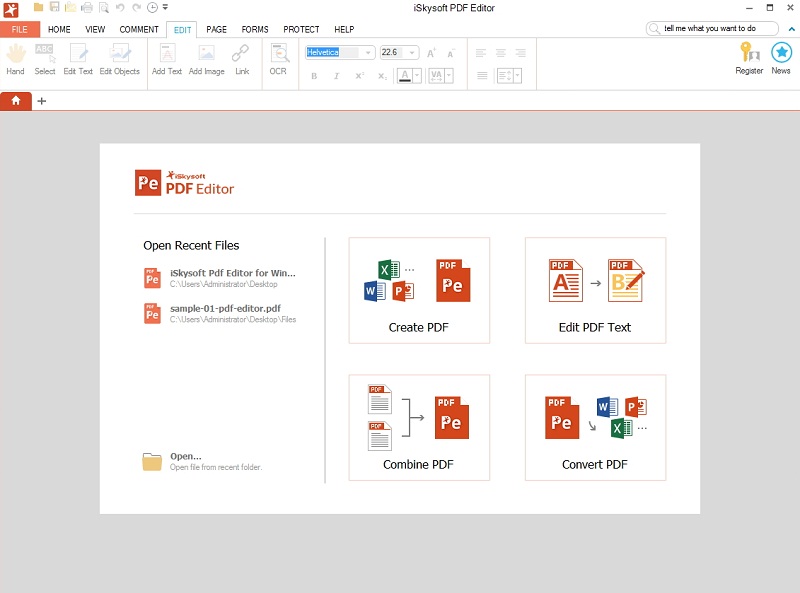
Task: Click the Convert PDF button
Action: tap(595, 427)
